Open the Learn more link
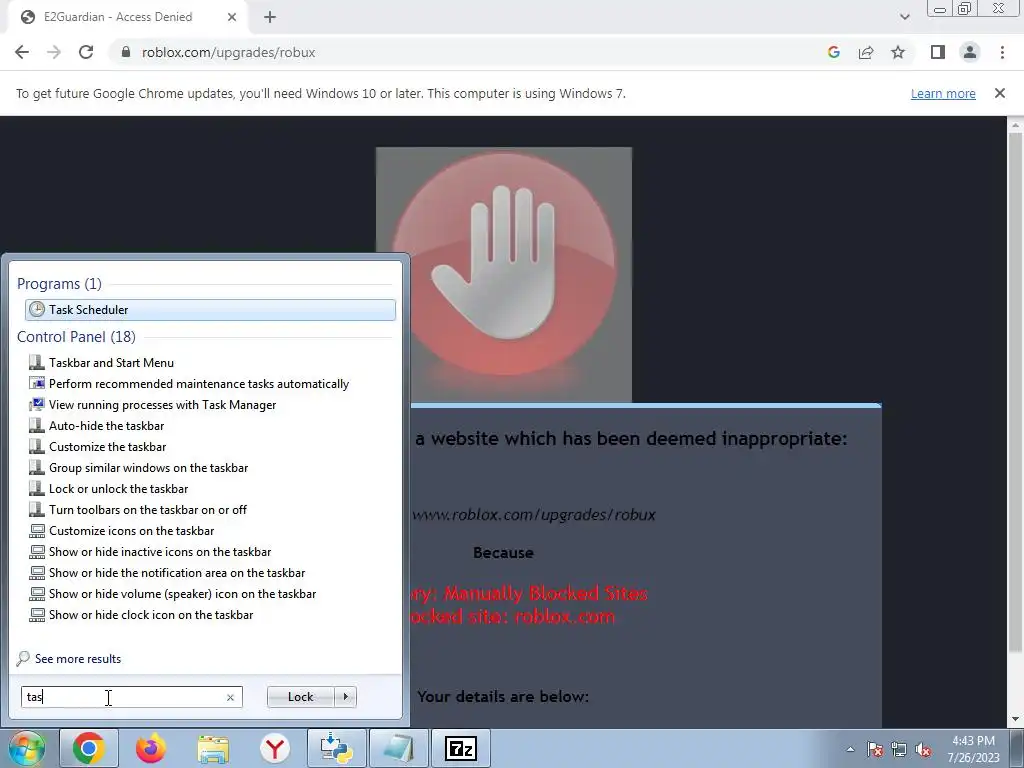The height and width of the screenshot is (768, 1024). (943, 93)
